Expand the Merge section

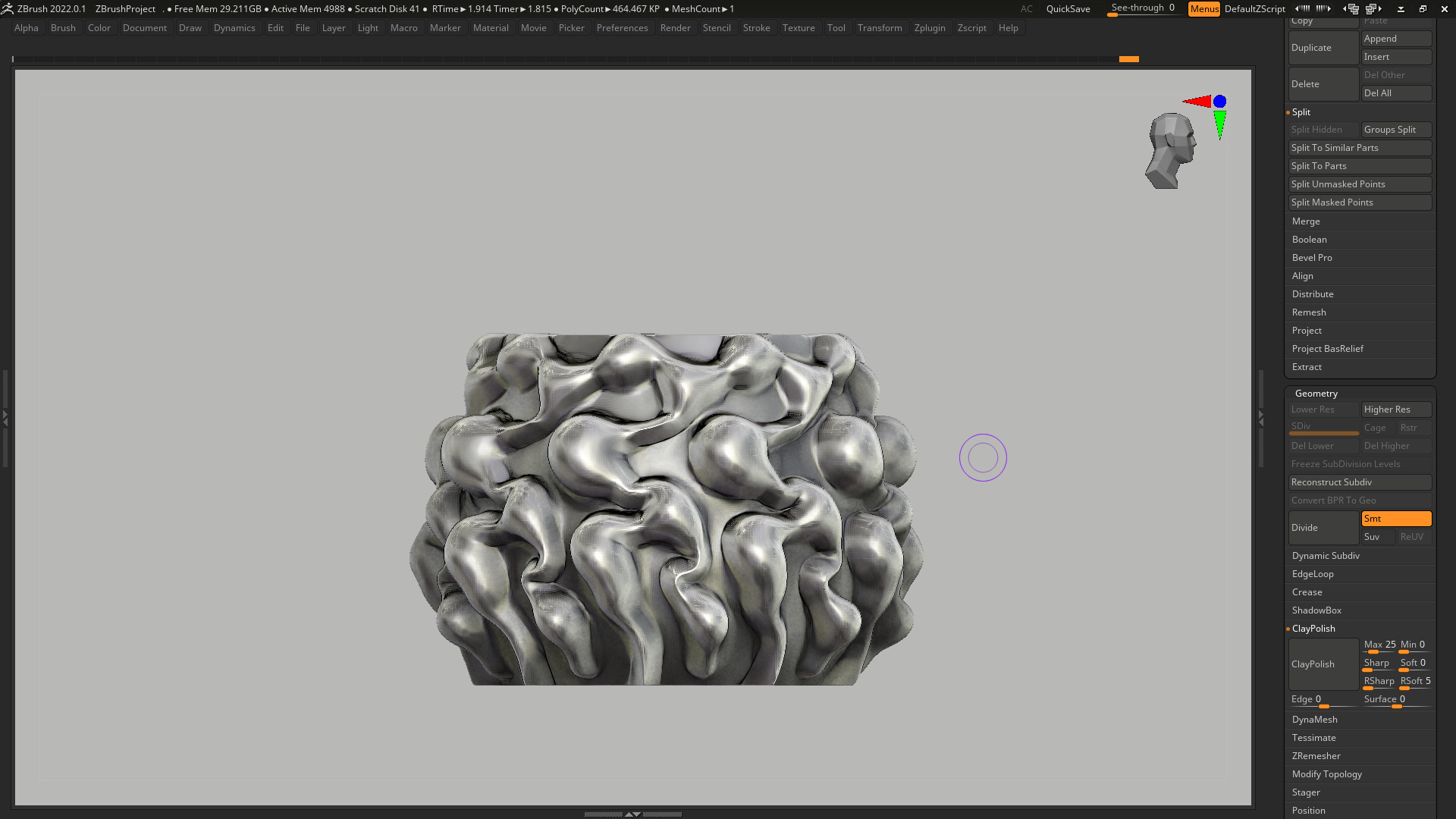pos(1306,221)
